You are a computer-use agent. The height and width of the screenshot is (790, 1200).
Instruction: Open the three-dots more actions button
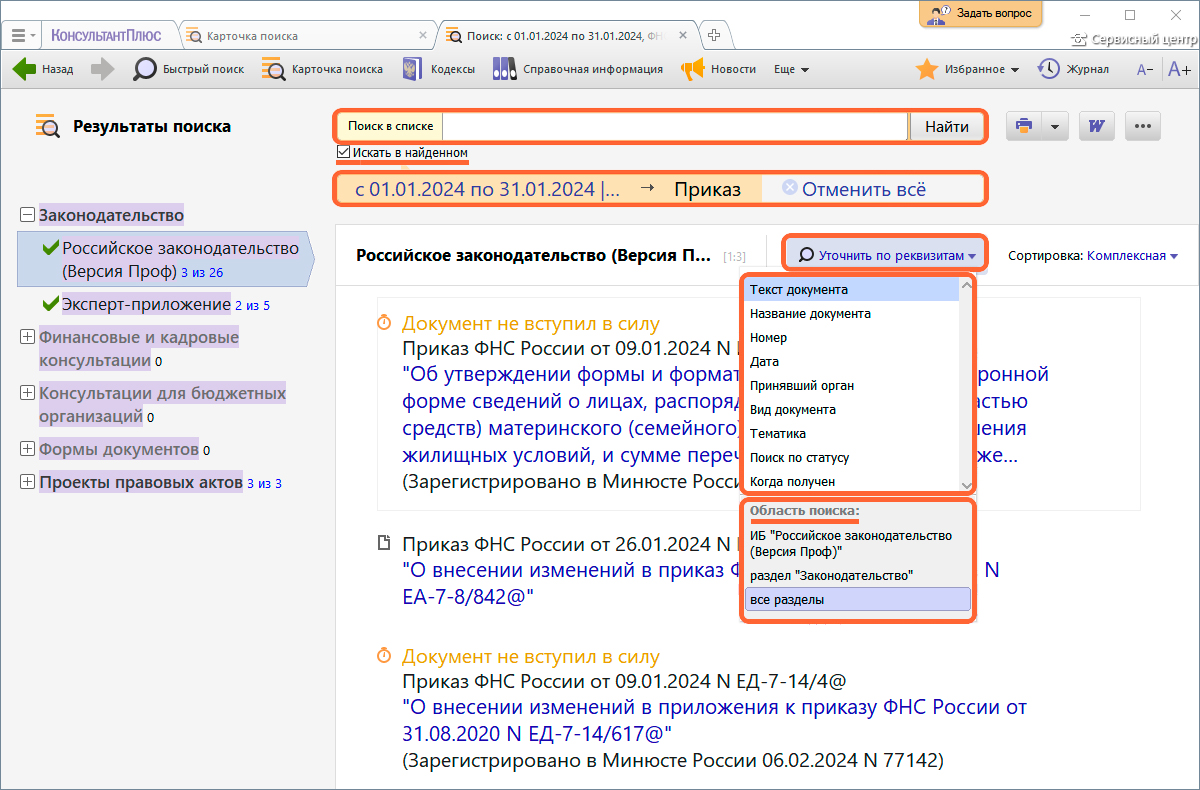[1144, 126]
